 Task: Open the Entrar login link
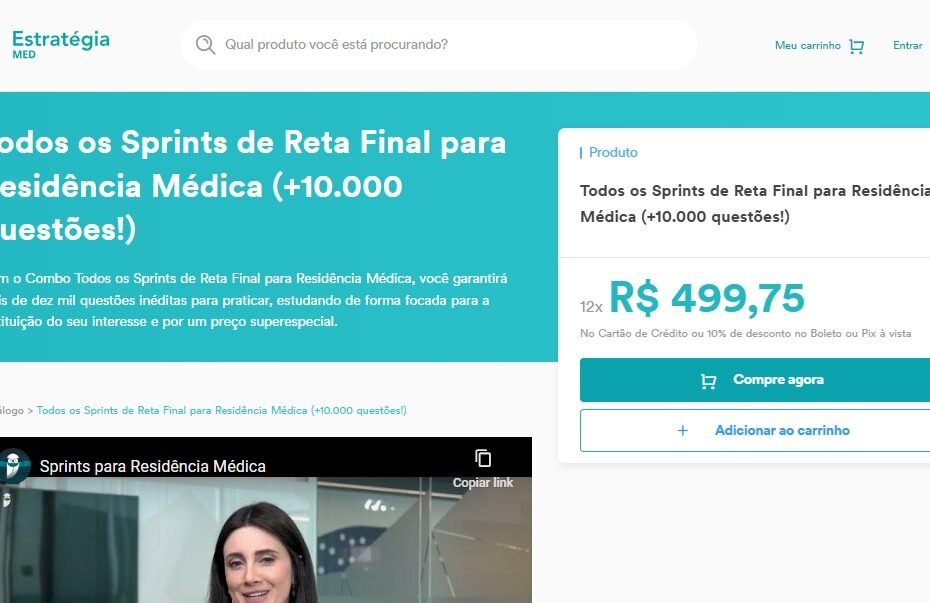(x=907, y=46)
